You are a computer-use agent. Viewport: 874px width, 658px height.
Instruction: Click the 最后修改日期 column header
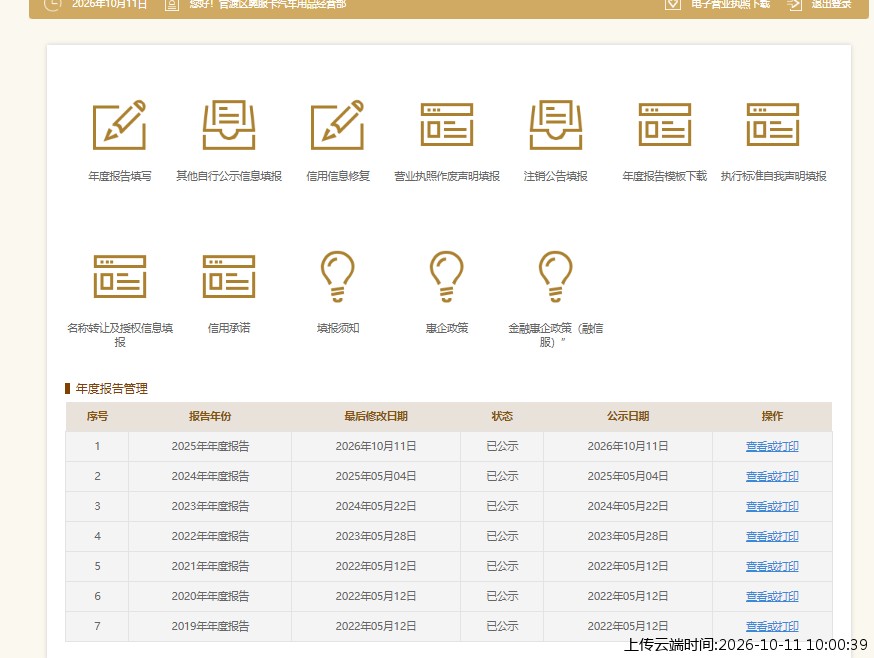coord(376,416)
